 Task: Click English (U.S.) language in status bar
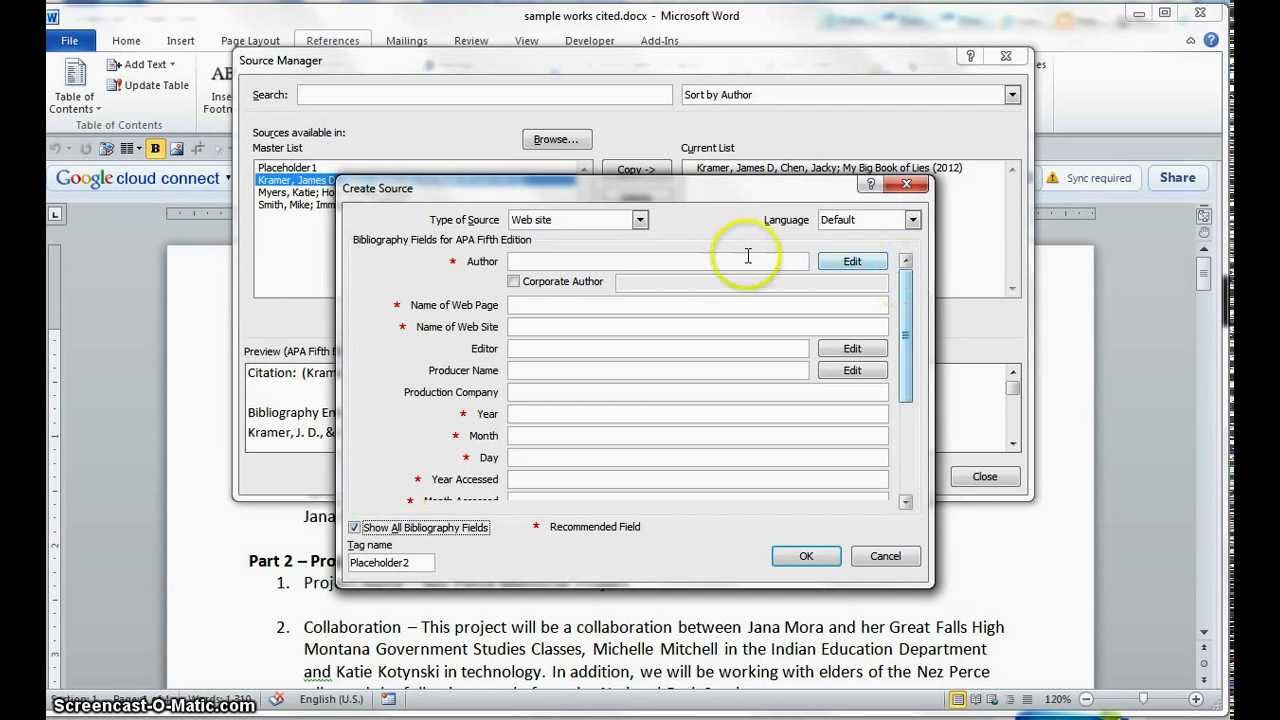331,699
